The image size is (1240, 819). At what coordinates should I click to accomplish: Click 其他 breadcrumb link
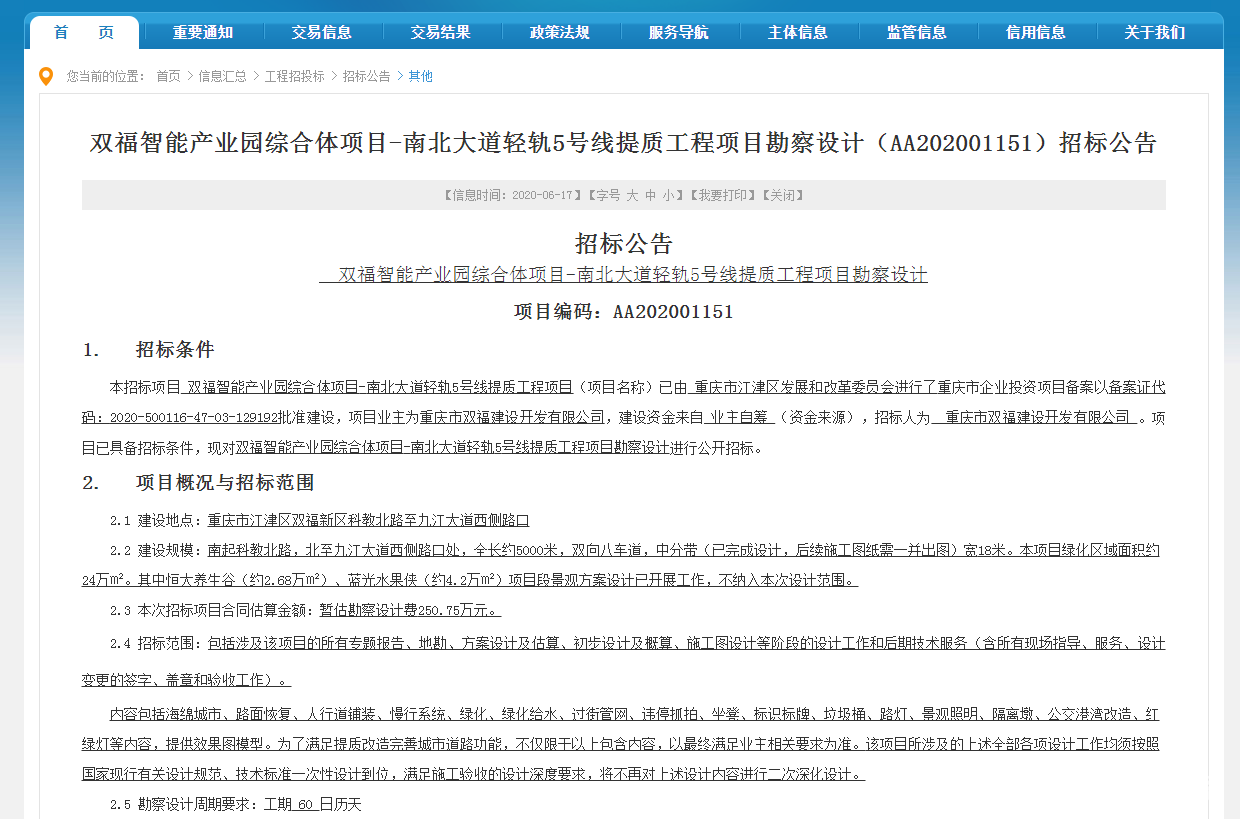(420, 76)
